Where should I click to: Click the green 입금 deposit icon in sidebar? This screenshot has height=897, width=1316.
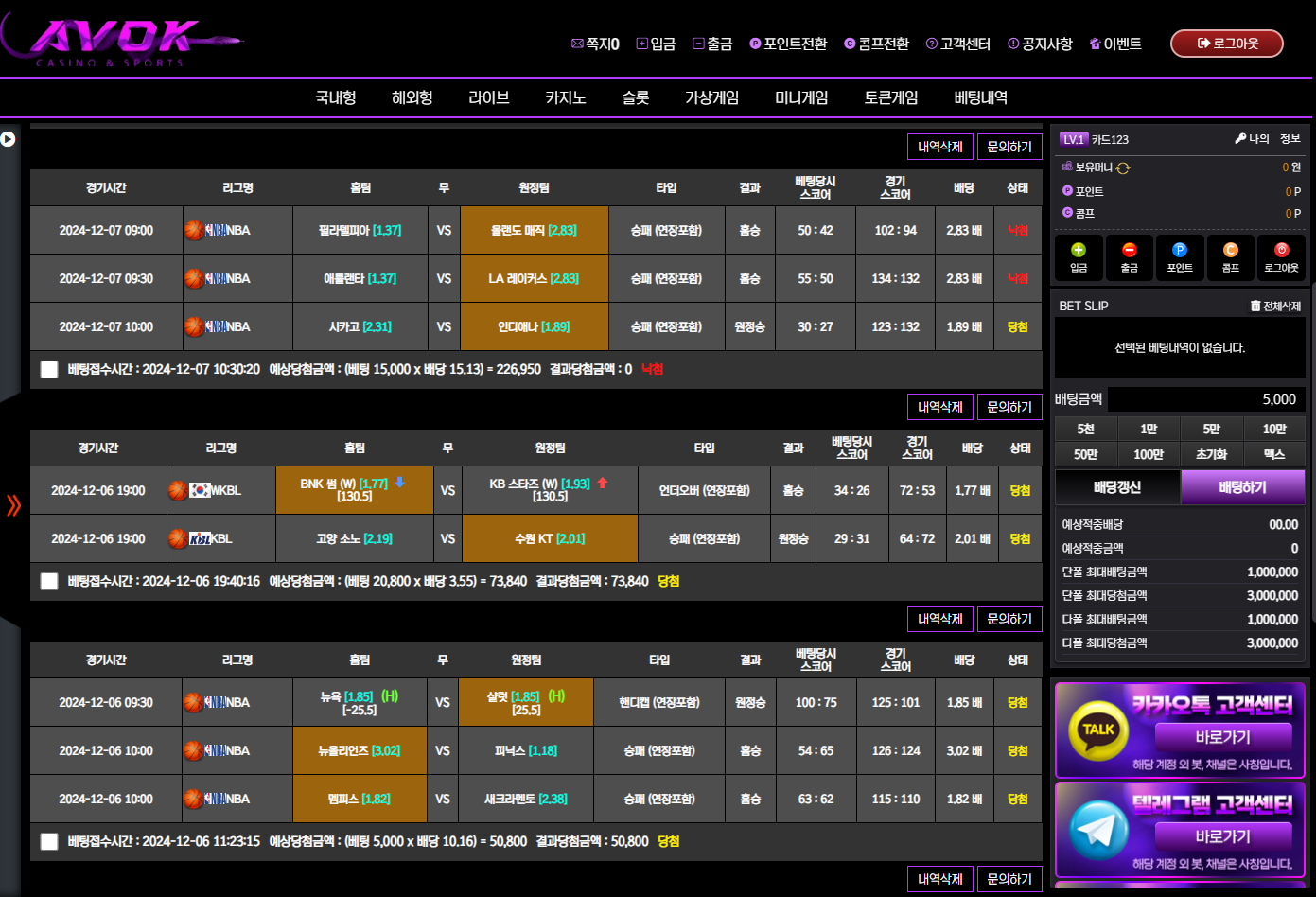click(x=1079, y=251)
